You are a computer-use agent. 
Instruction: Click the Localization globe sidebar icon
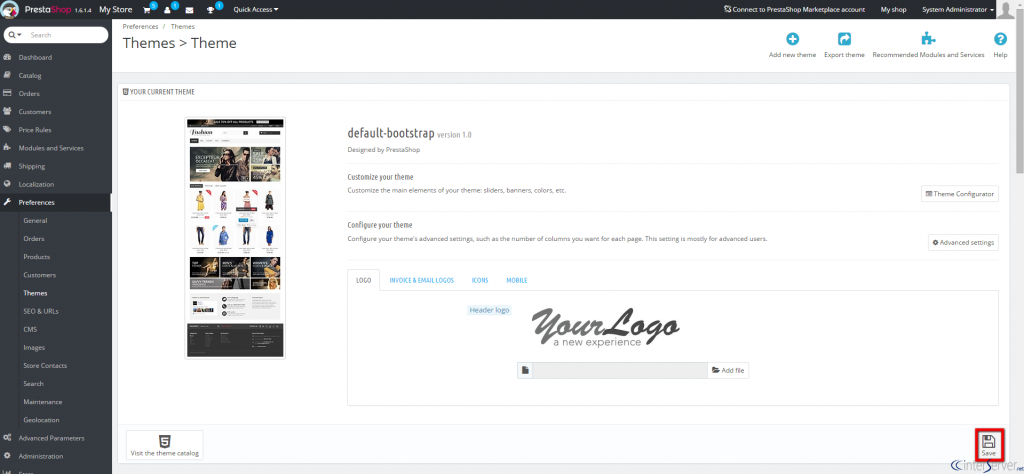7,184
